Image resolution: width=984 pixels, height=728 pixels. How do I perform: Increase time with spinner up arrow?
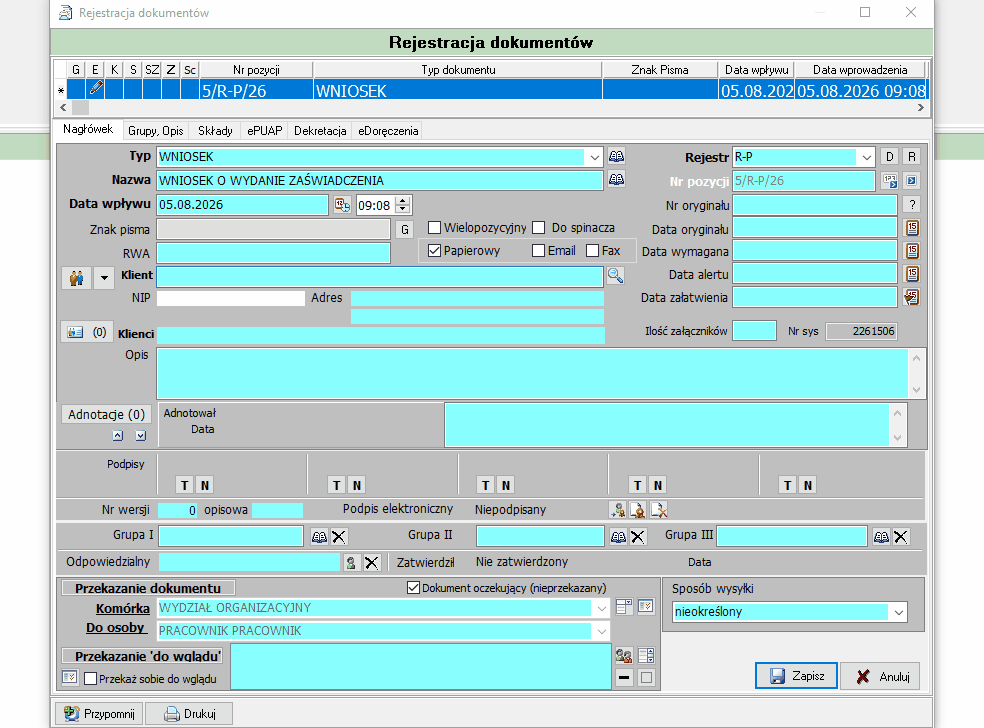(403, 201)
